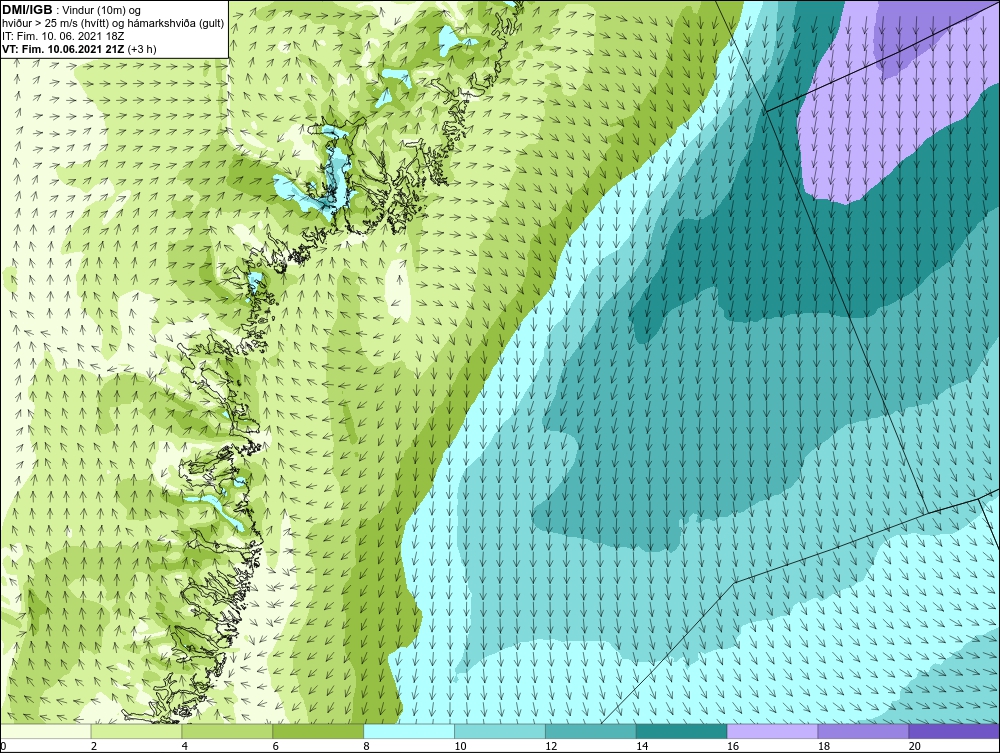Click the legend scale label "0"
The width and height of the screenshot is (1000, 753).
(x=4, y=746)
